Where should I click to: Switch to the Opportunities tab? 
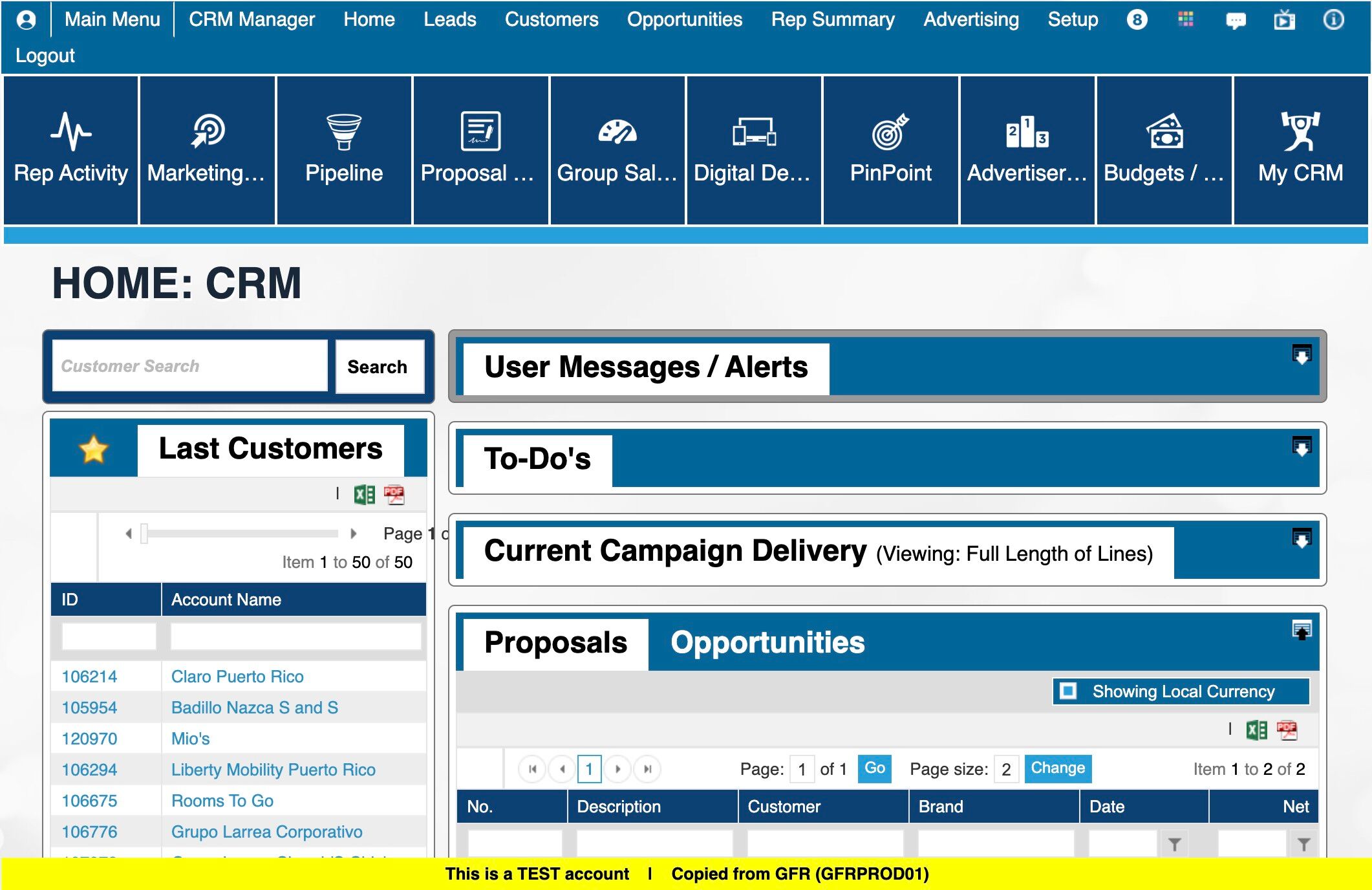click(x=767, y=642)
